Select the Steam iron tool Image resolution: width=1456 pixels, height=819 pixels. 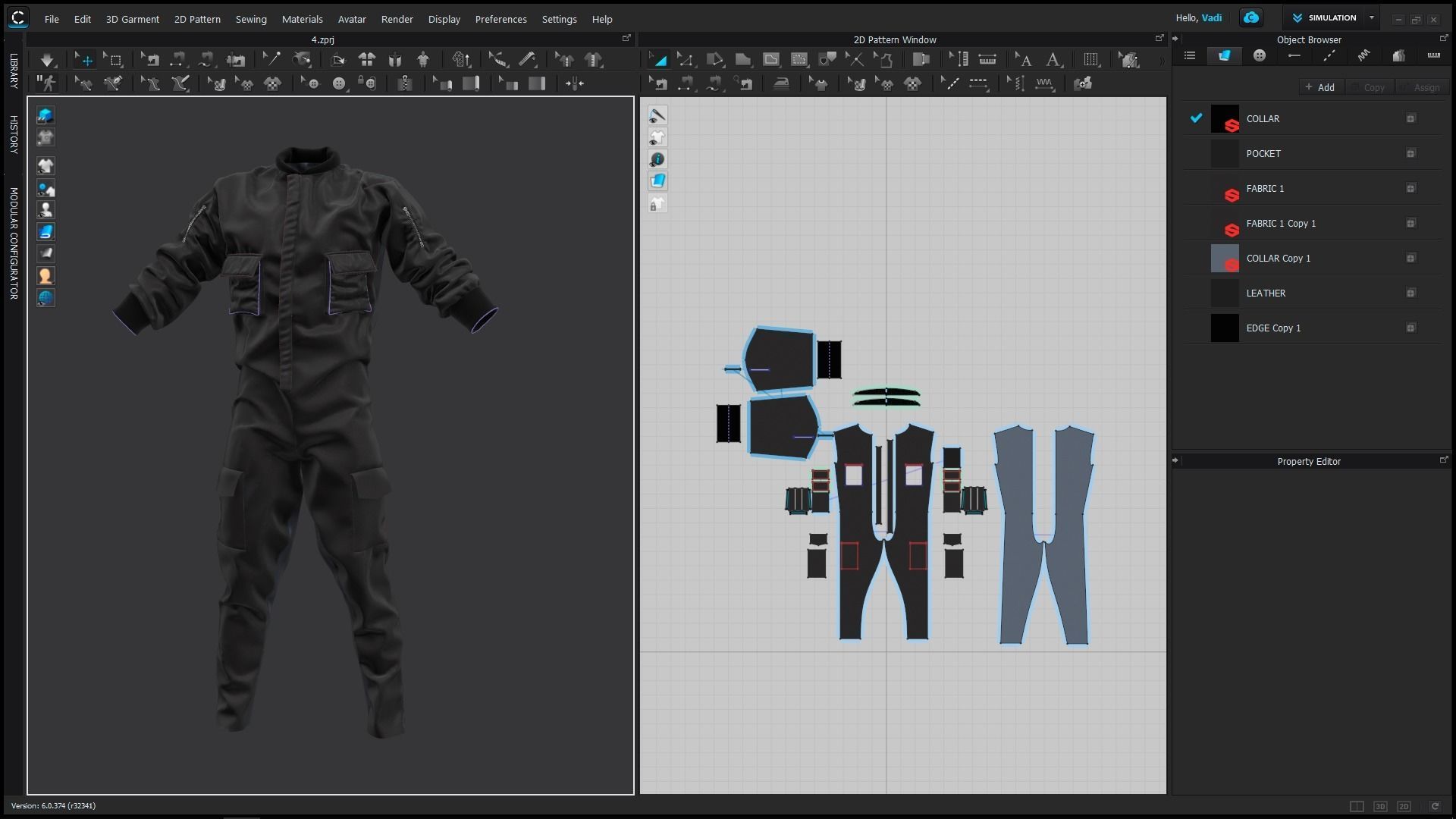pyautogui.click(x=781, y=84)
